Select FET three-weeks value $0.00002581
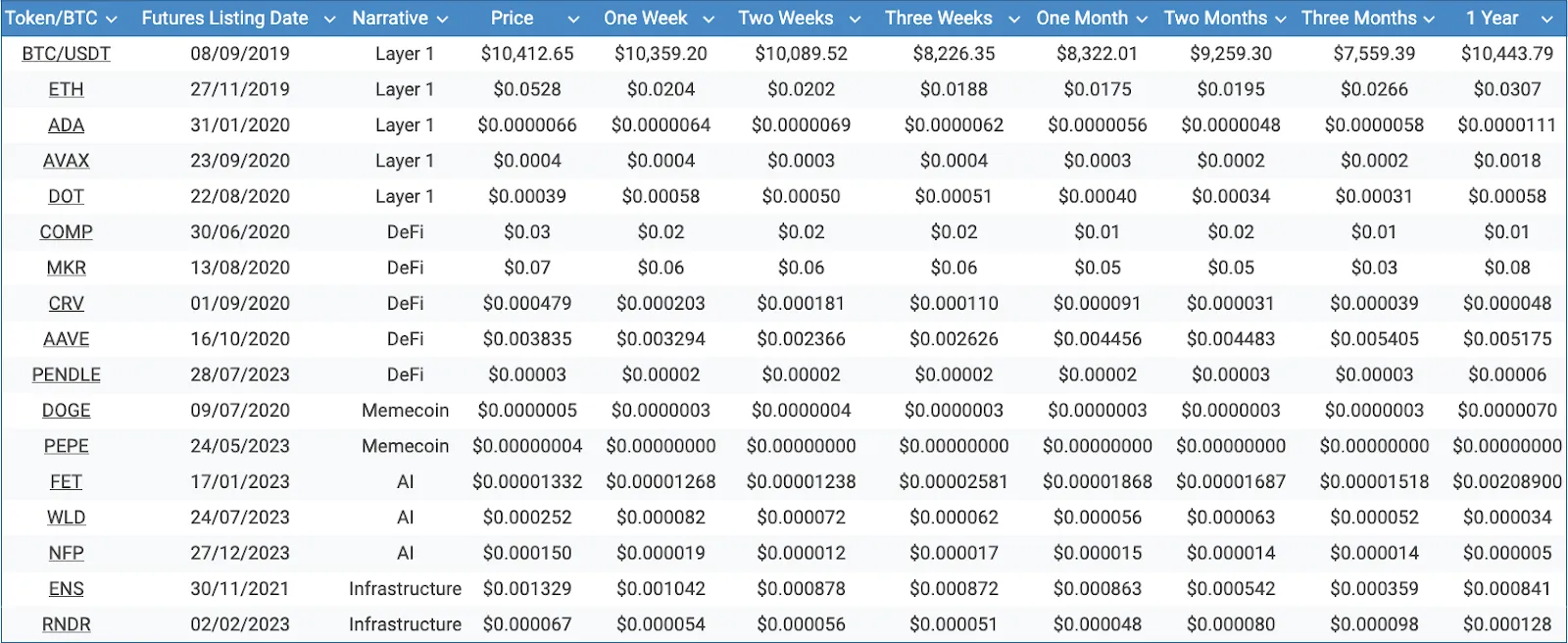 954,482
